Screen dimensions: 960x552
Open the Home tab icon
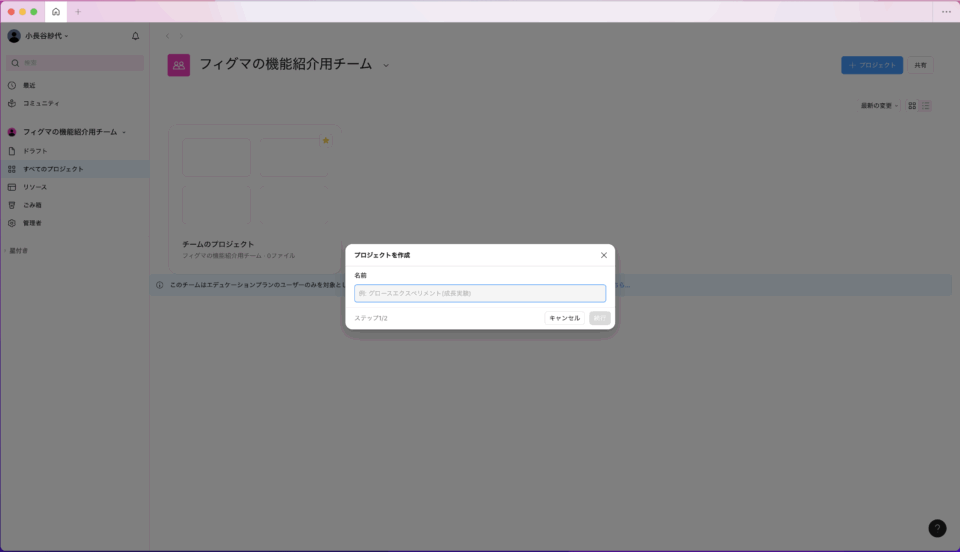tap(55, 11)
